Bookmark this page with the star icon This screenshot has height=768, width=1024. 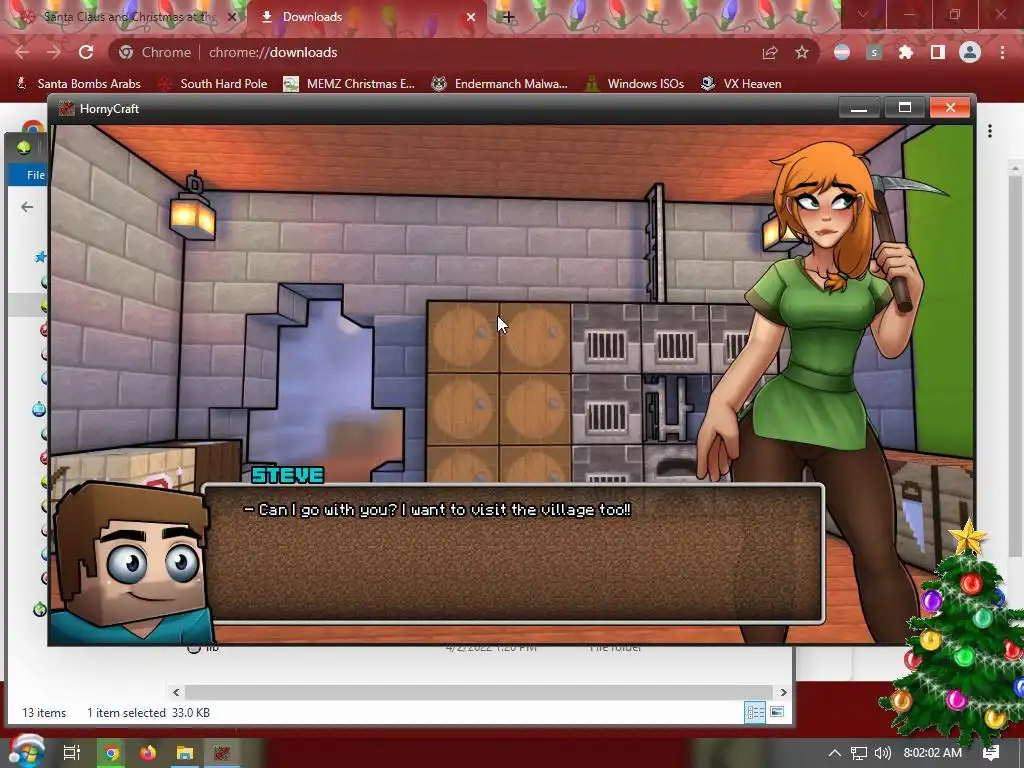click(802, 52)
